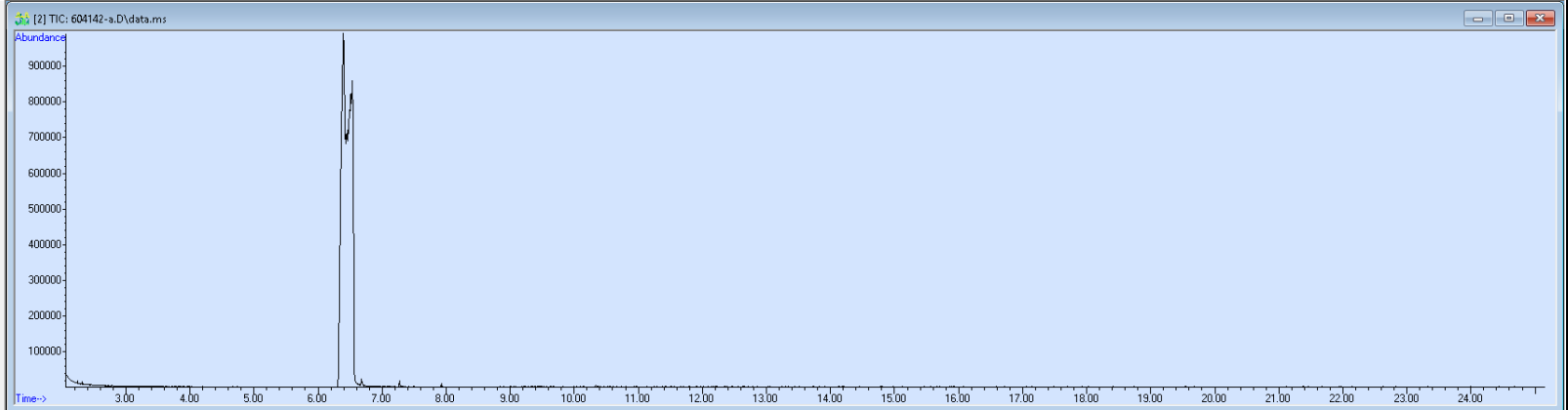This screenshot has width=1568, height=410.
Task: Click the 21.00 time axis label
Action: (x=1278, y=398)
